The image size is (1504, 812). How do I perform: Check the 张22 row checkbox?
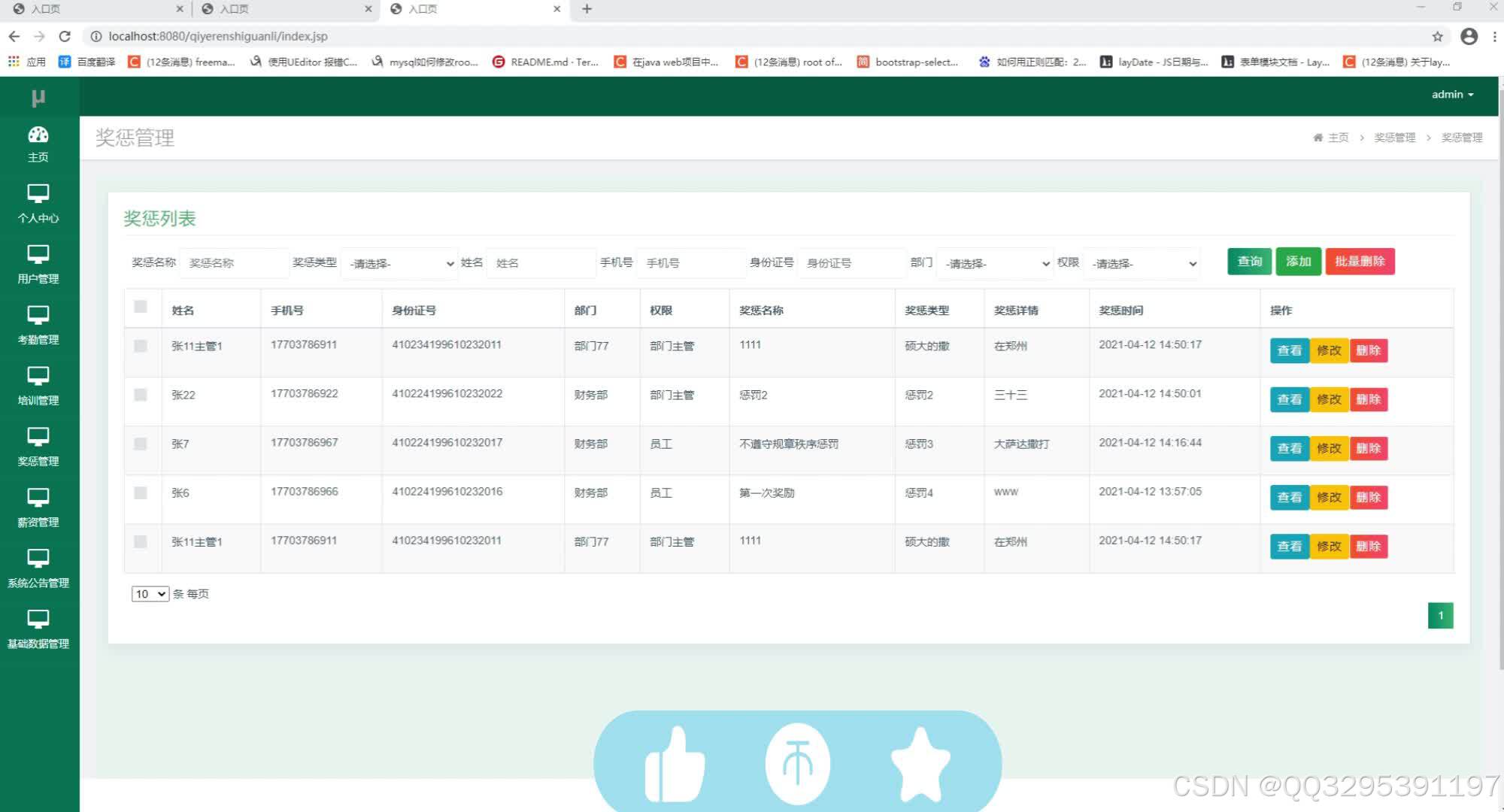pos(141,395)
